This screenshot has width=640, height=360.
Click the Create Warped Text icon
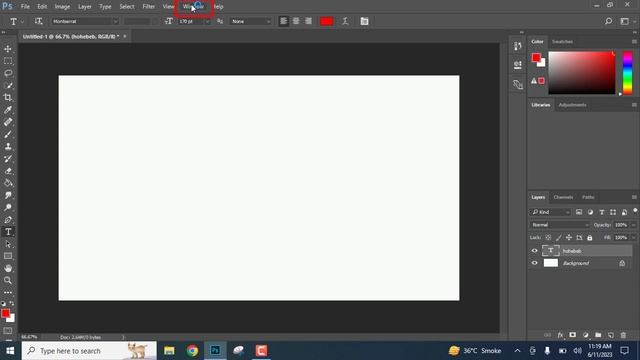click(x=345, y=21)
